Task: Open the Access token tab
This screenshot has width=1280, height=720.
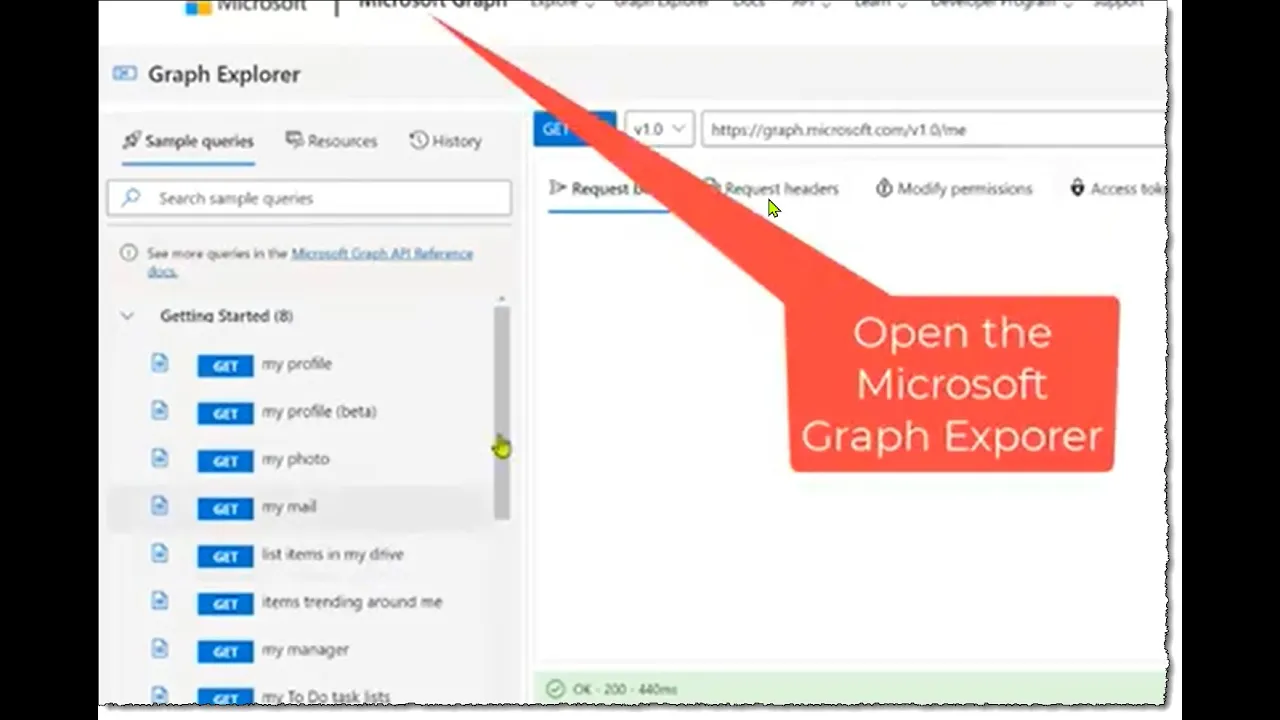Action: [1117, 188]
